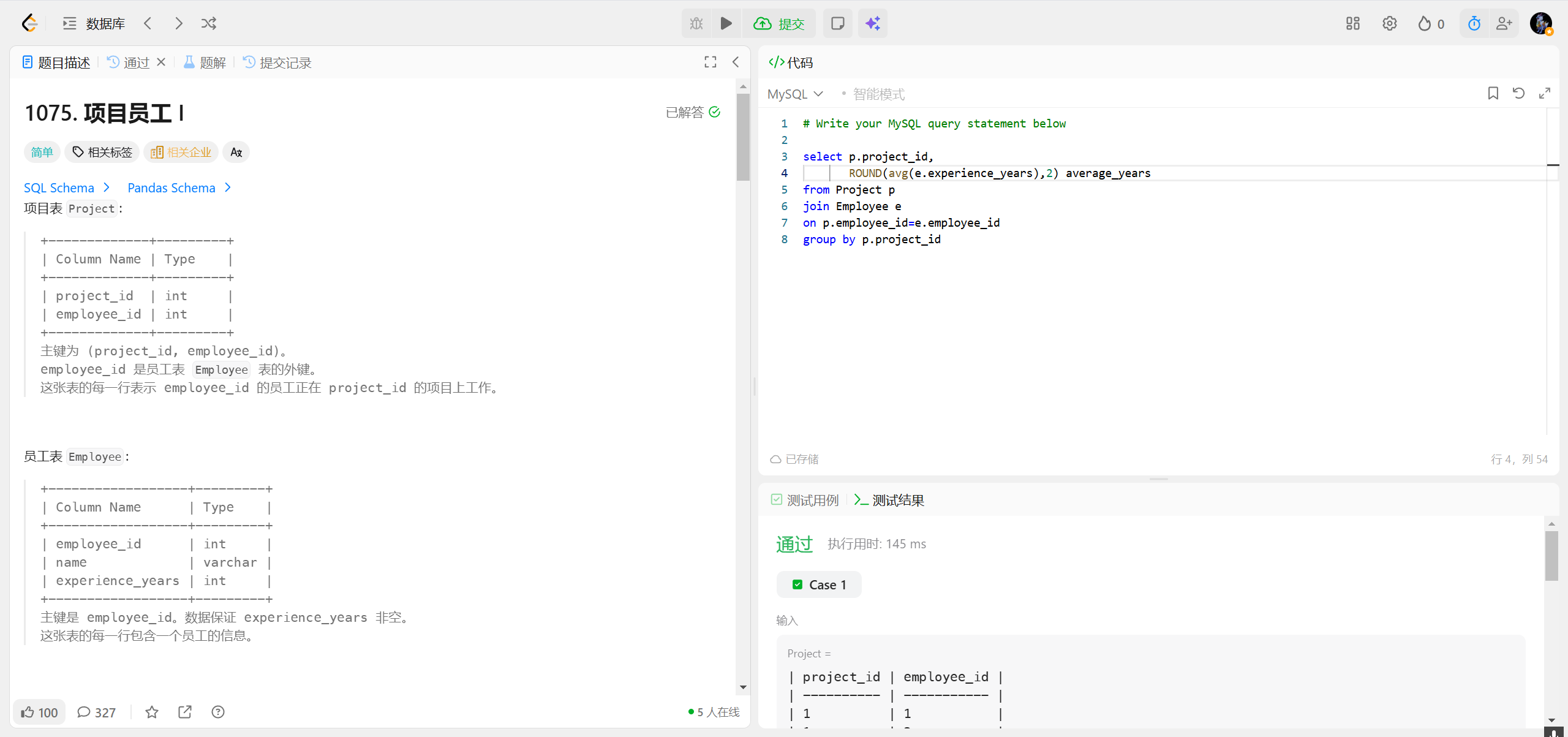Pick a random problem with shuffle icon
The image size is (1568, 737).
(208, 23)
